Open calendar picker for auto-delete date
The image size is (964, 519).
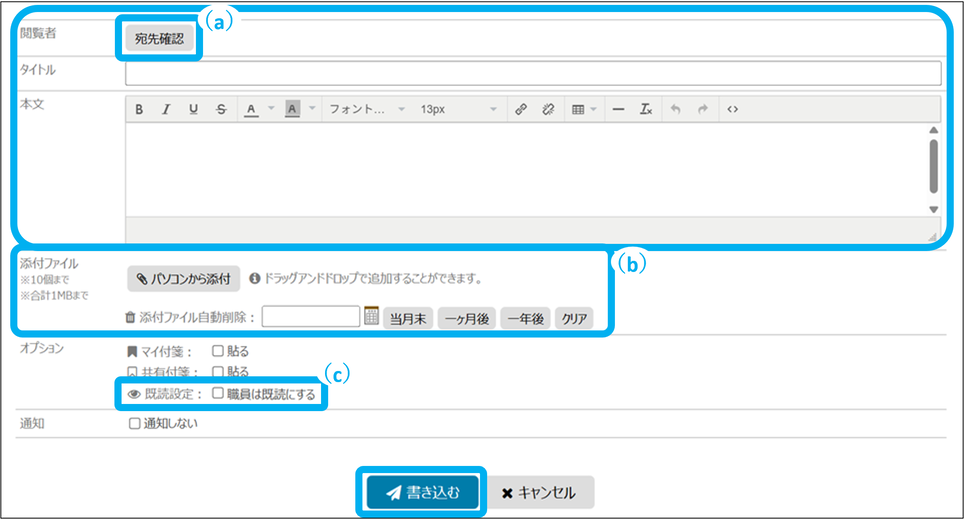coord(371,317)
